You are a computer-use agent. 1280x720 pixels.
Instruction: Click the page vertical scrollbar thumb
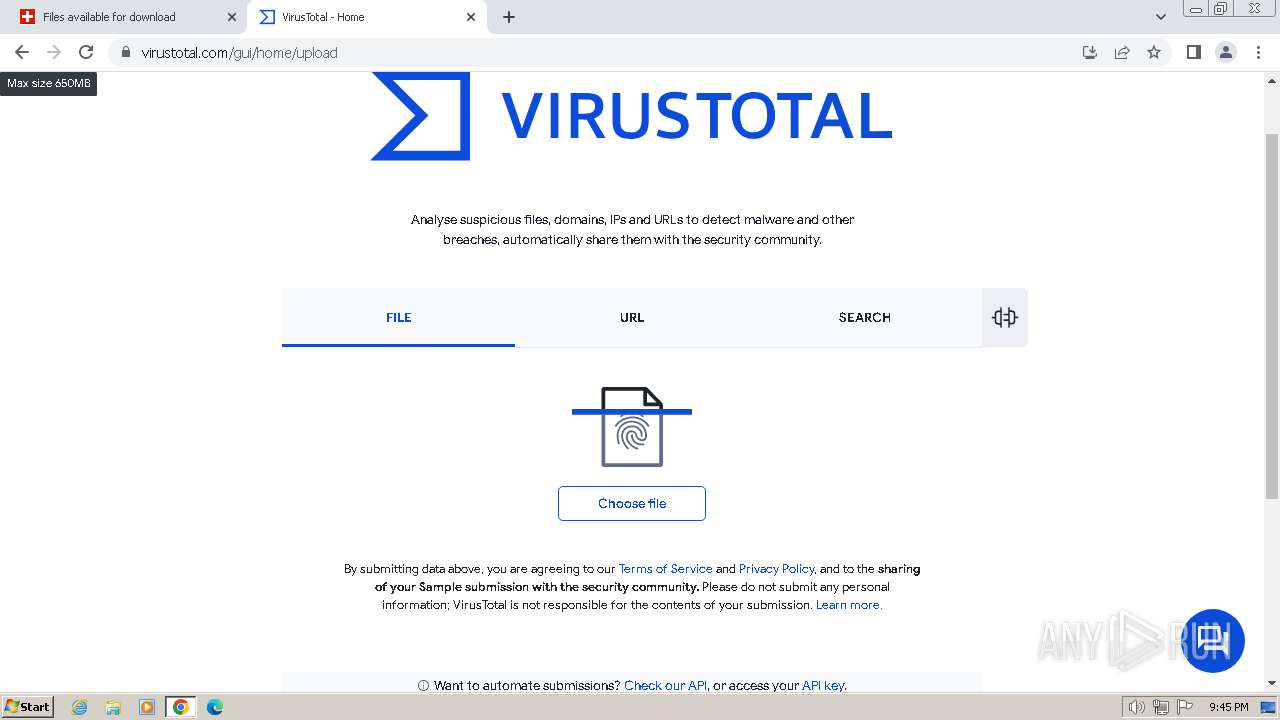[x=1272, y=315]
